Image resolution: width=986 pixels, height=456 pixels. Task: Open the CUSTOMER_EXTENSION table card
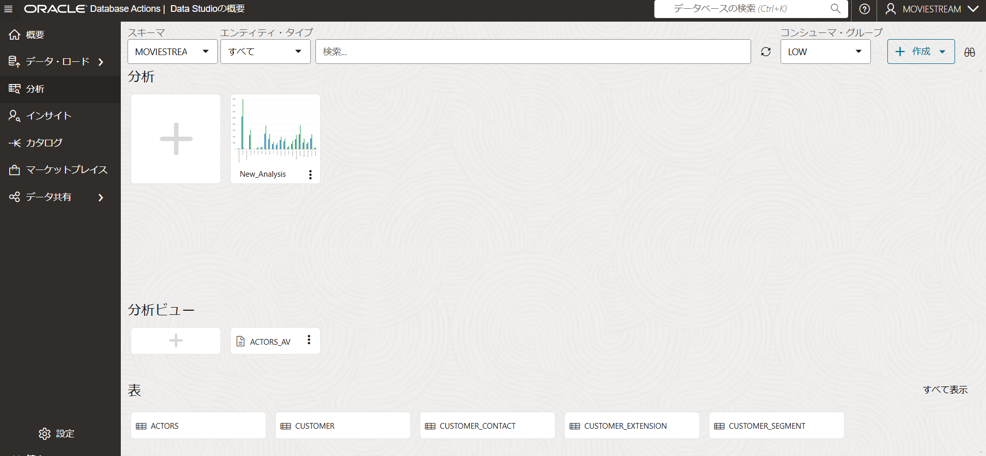tap(632, 426)
